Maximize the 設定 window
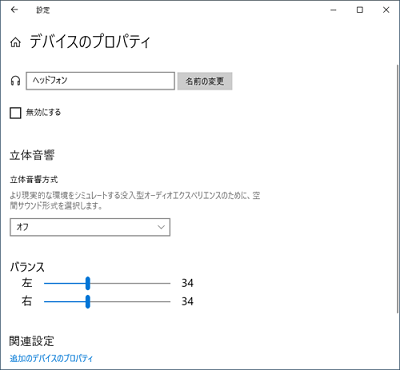 pyautogui.click(x=360, y=10)
